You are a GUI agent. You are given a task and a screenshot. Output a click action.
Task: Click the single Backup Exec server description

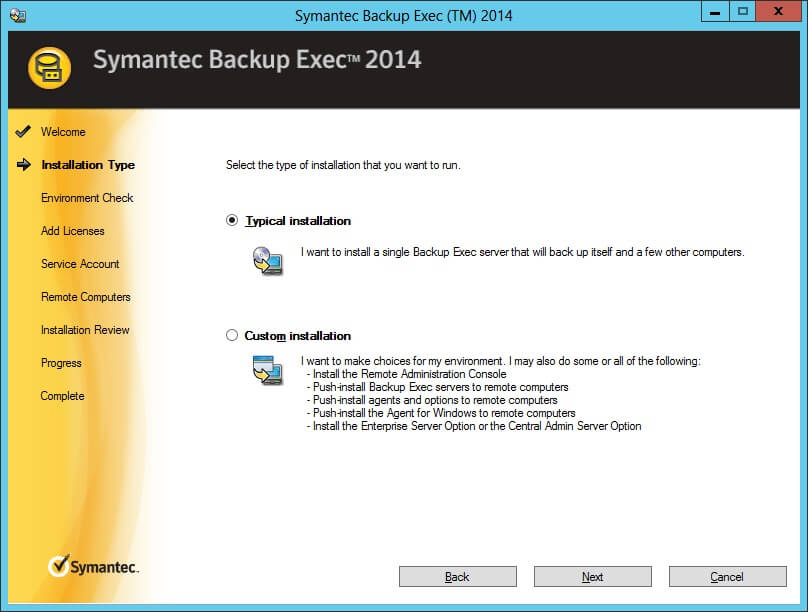[x=523, y=252]
